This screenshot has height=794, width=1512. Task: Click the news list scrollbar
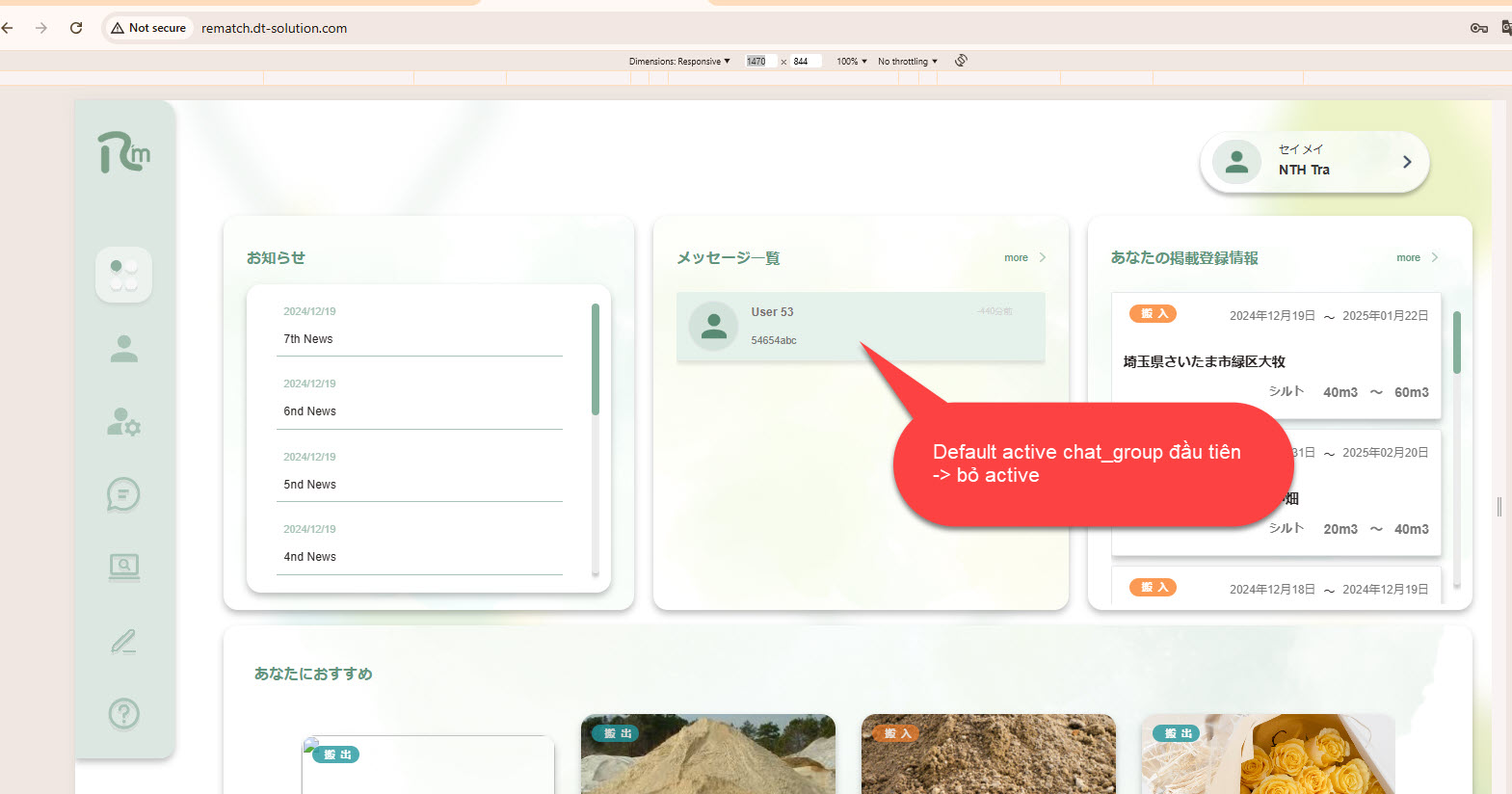coord(596,359)
